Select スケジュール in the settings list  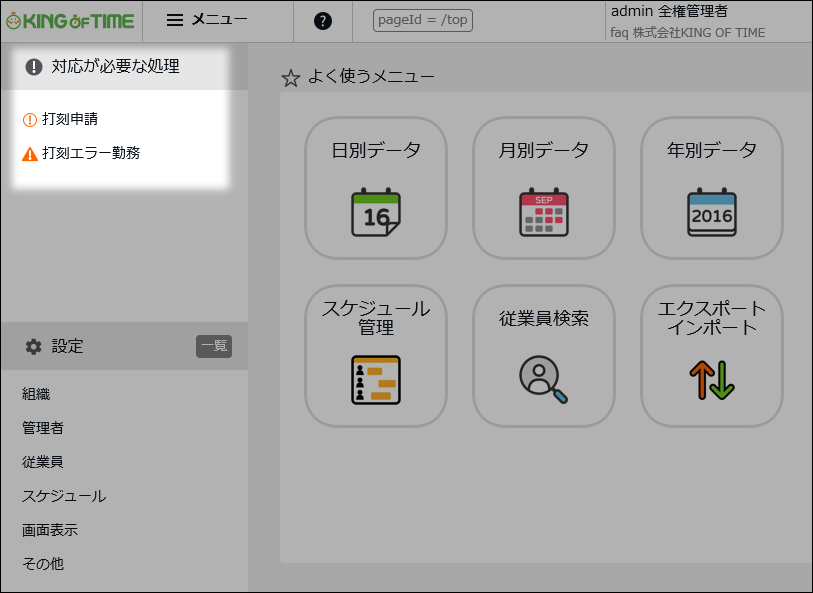coord(64,496)
